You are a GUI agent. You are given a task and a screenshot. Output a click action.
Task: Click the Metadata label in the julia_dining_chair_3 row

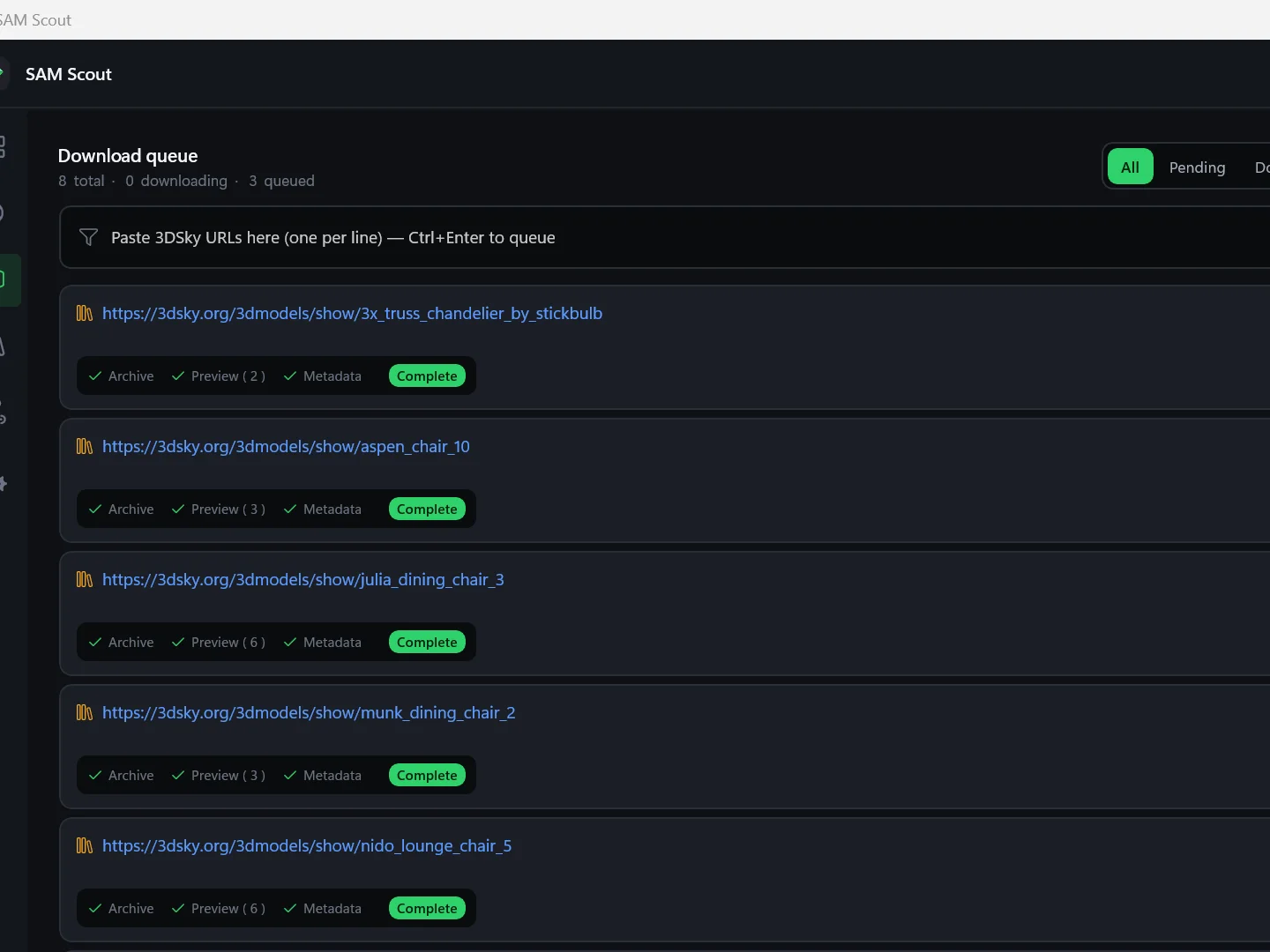pyautogui.click(x=332, y=642)
